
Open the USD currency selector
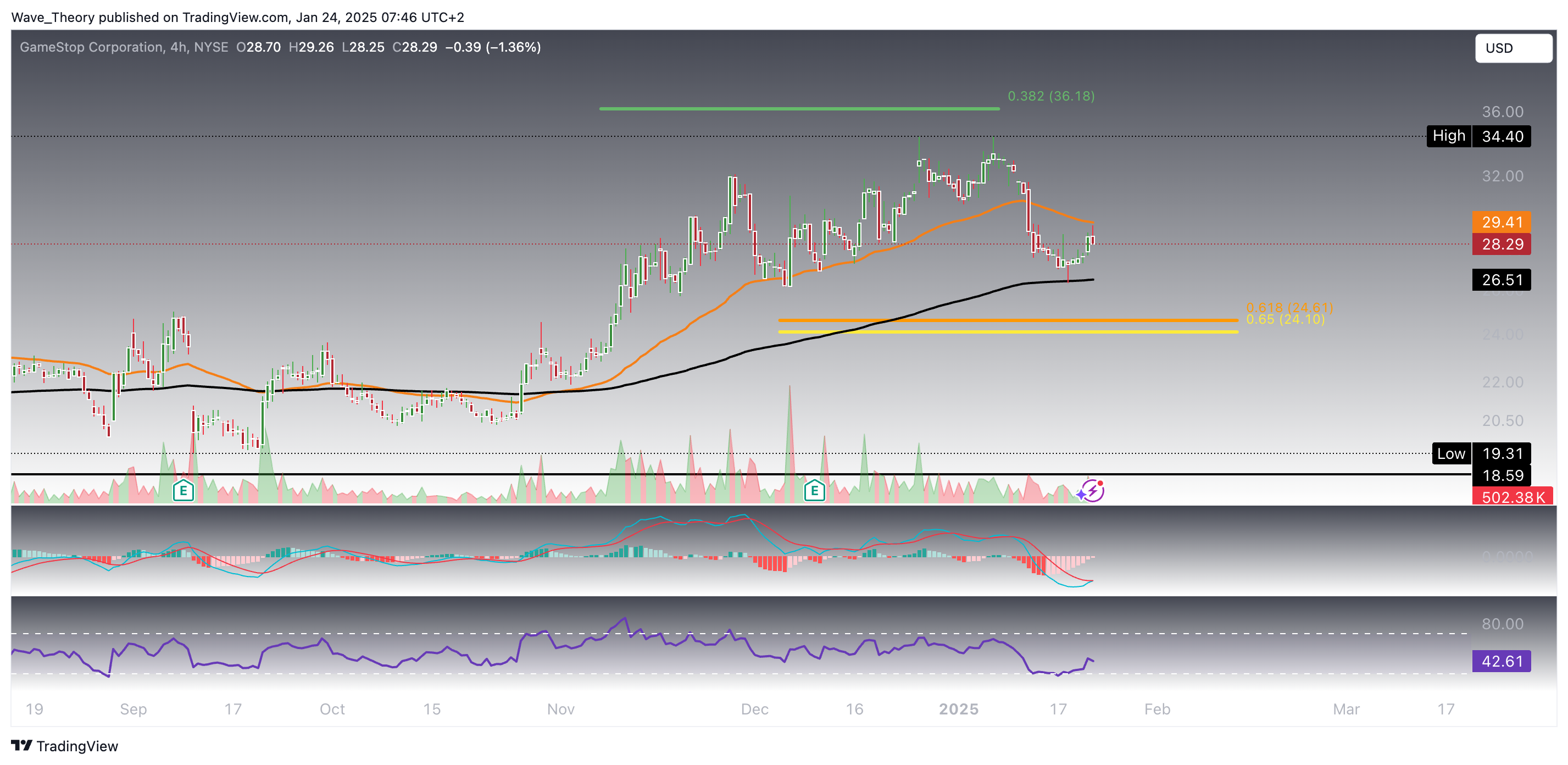click(x=1513, y=48)
